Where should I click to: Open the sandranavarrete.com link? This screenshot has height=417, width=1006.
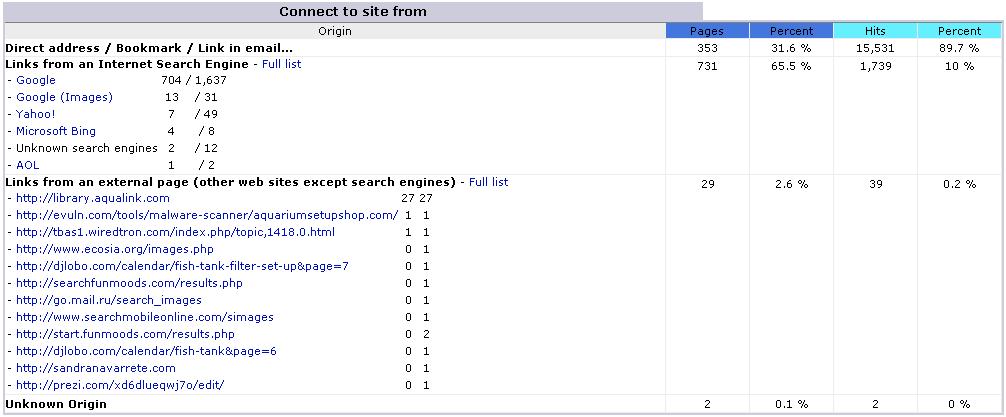click(x=96, y=368)
